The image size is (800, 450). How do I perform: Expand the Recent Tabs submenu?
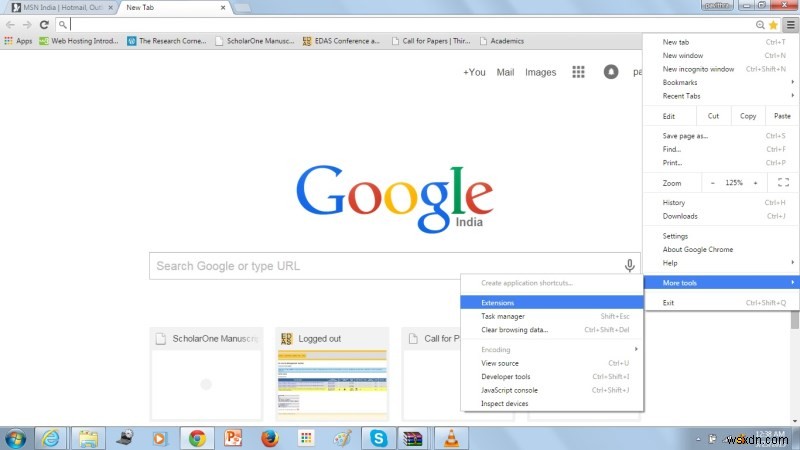click(x=721, y=96)
